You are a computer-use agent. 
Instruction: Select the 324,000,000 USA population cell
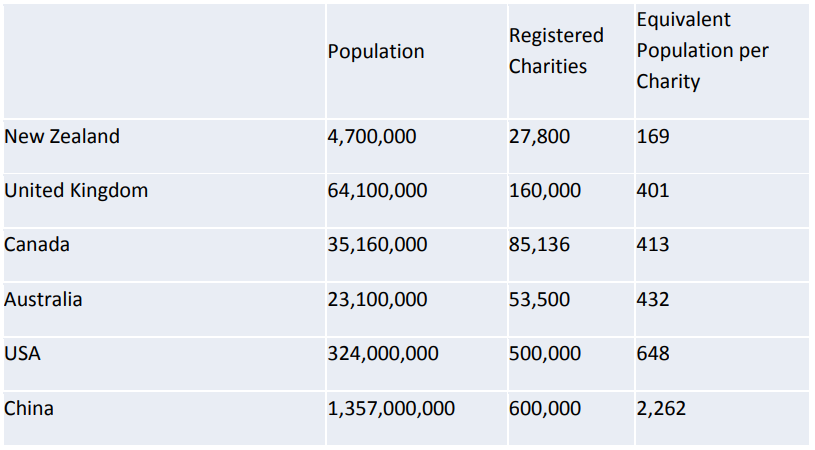[x=383, y=353]
